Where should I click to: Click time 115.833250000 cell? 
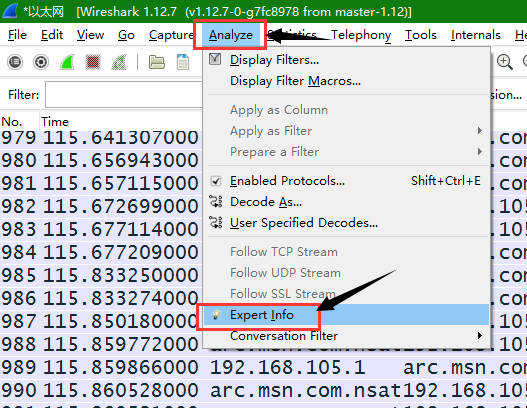(121, 276)
